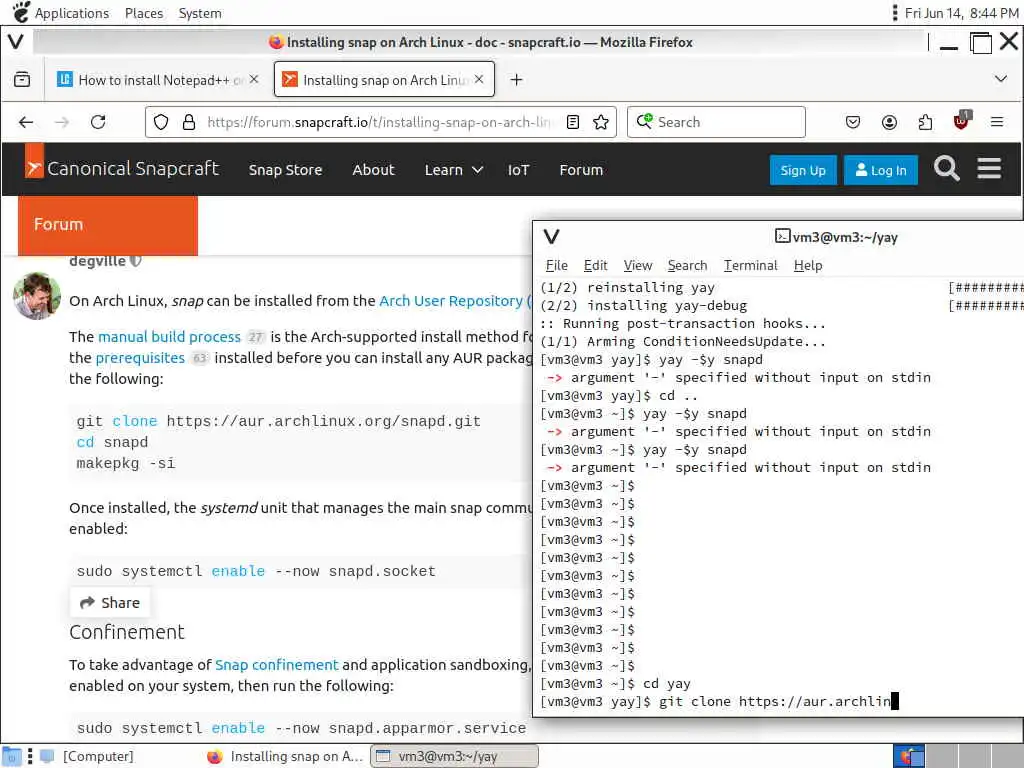This screenshot has width=1024, height=768.
Task: Focus the Firefox Search box
Action: pos(716,122)
